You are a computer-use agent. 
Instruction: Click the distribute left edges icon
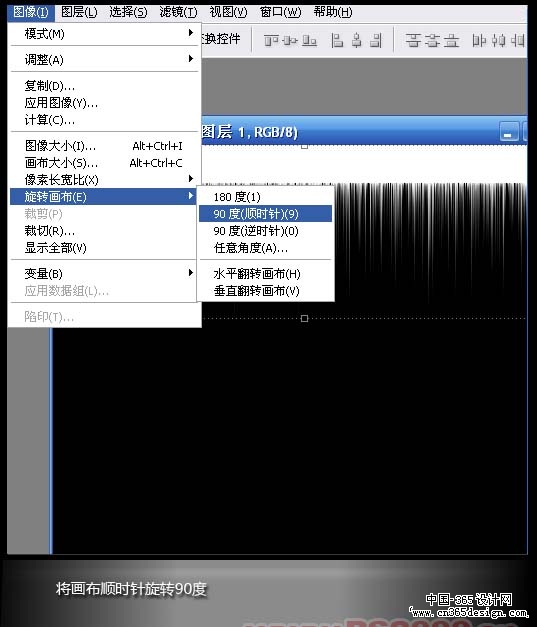point(479,40)
